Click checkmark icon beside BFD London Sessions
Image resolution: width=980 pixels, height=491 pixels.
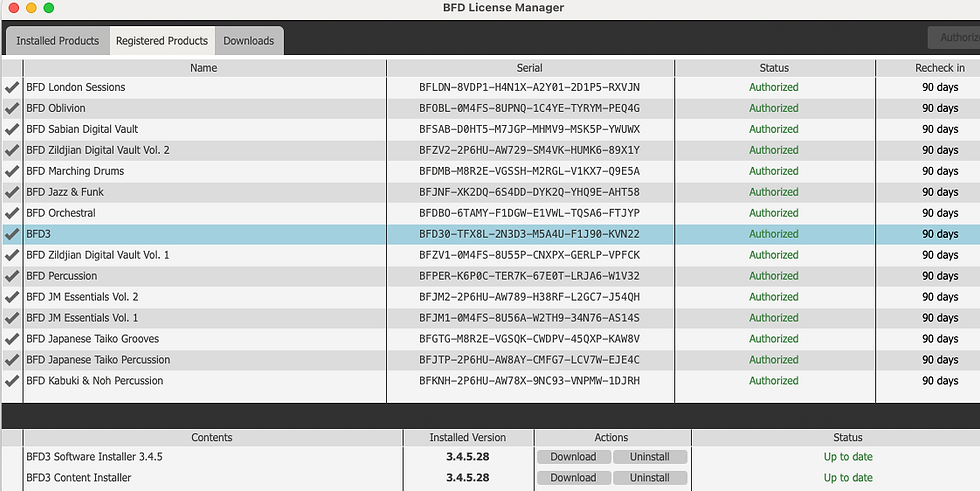coord(11,87)
